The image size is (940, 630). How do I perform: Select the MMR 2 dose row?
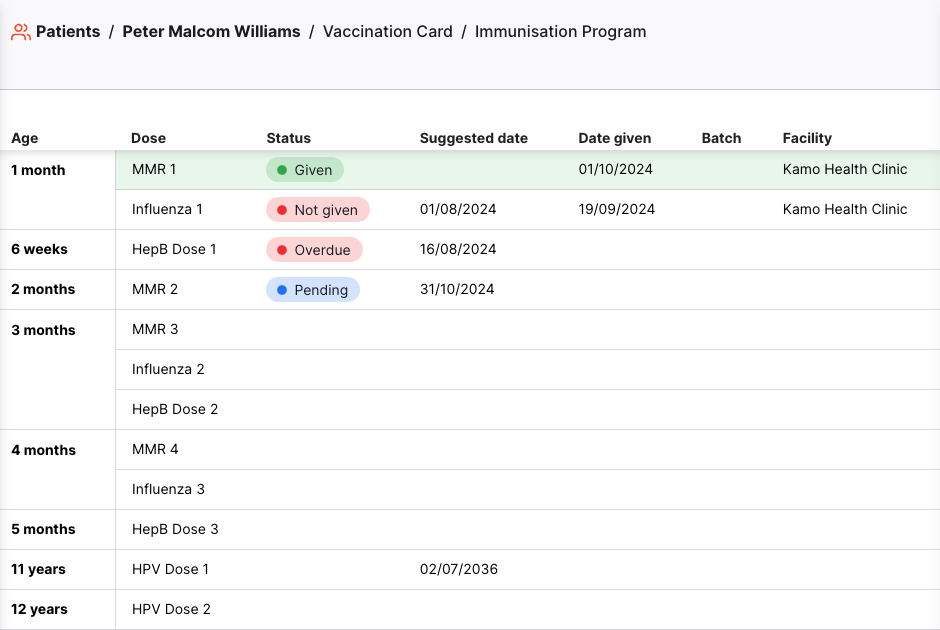pos(155,290)
